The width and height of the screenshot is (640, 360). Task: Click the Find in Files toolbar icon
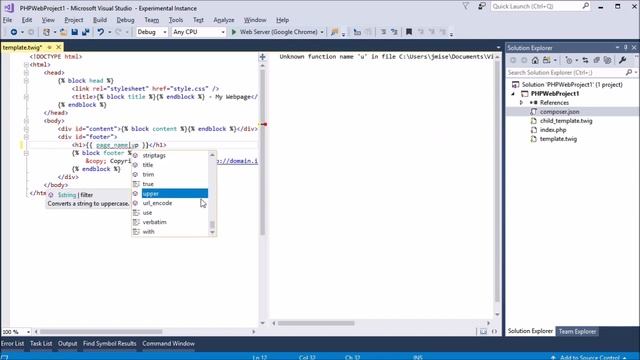tap(335, 32)
